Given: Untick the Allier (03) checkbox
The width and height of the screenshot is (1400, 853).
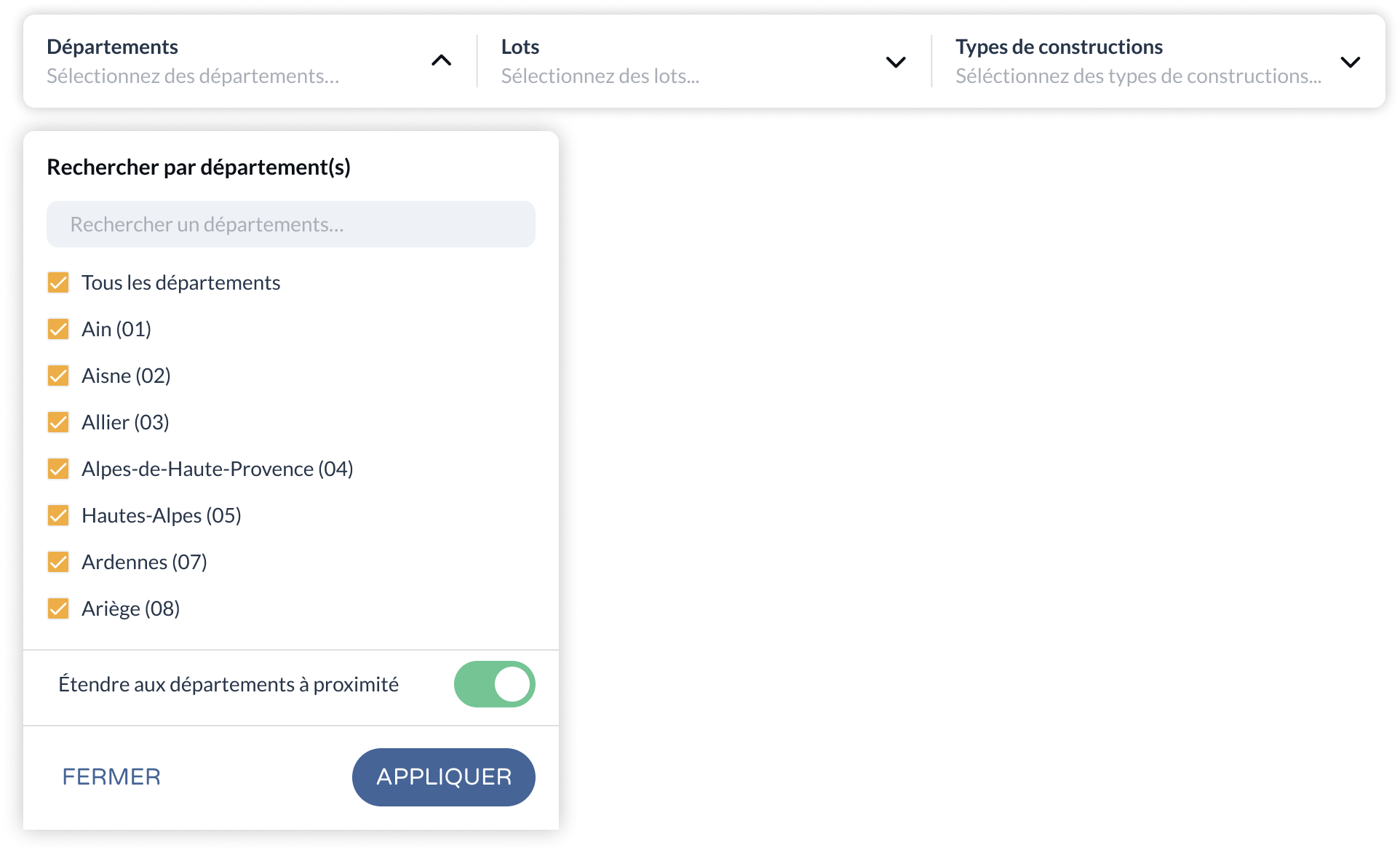Looking at the screenshot, I should pos(58,422).
